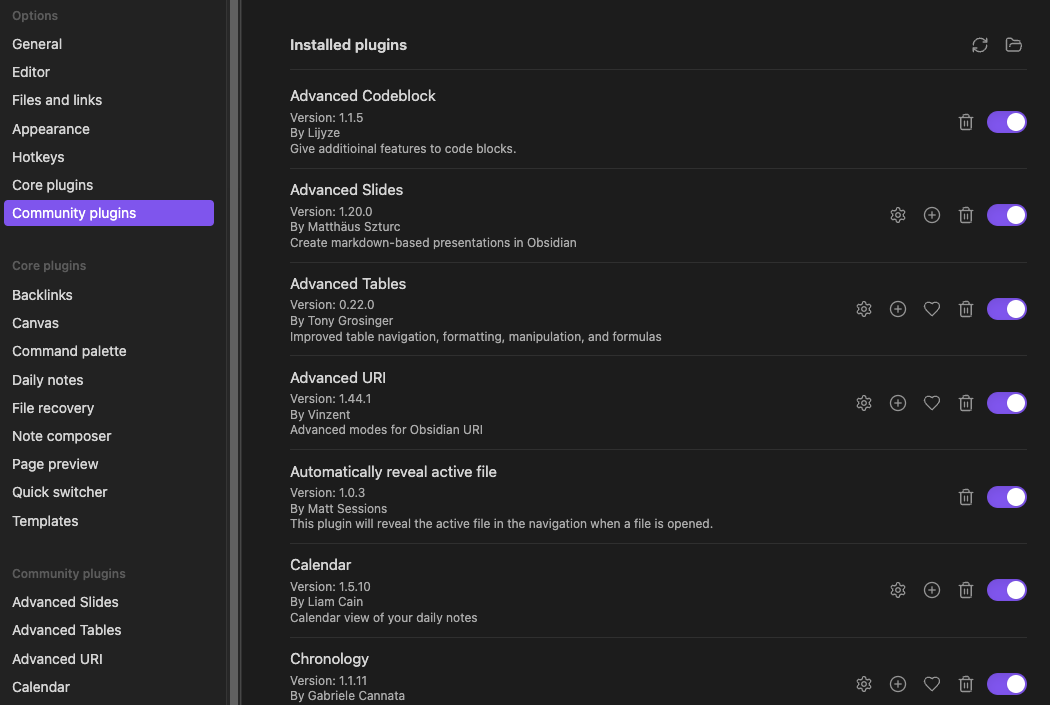
Task: Switch off Automatically reveal active file
Action: coord(1006,497)
